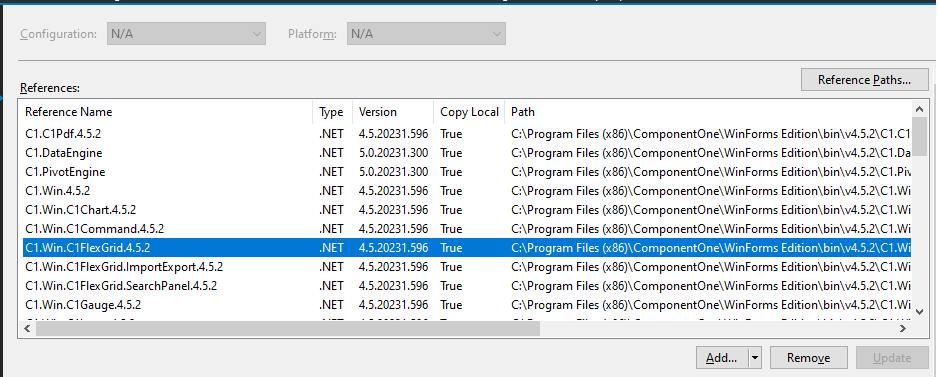Click the .NET type cell of C1.Win.C1FlexGrid.SearchPanel.4.5.2
The width and height of the screenshot is (938, 377).
click(331, 286)
